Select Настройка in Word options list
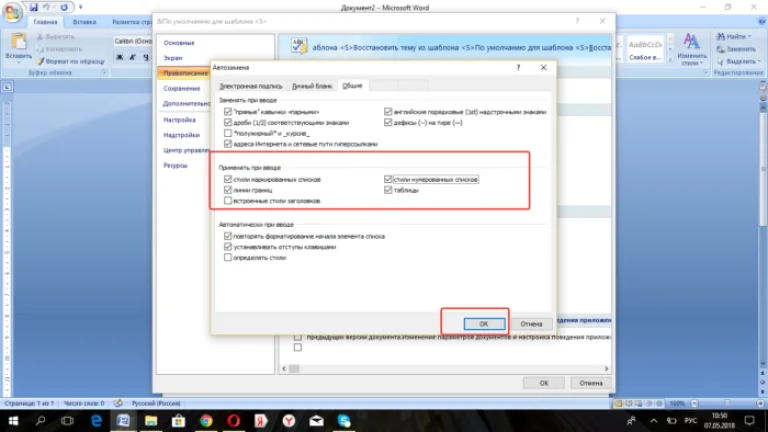768x432 pixels. 179,120
